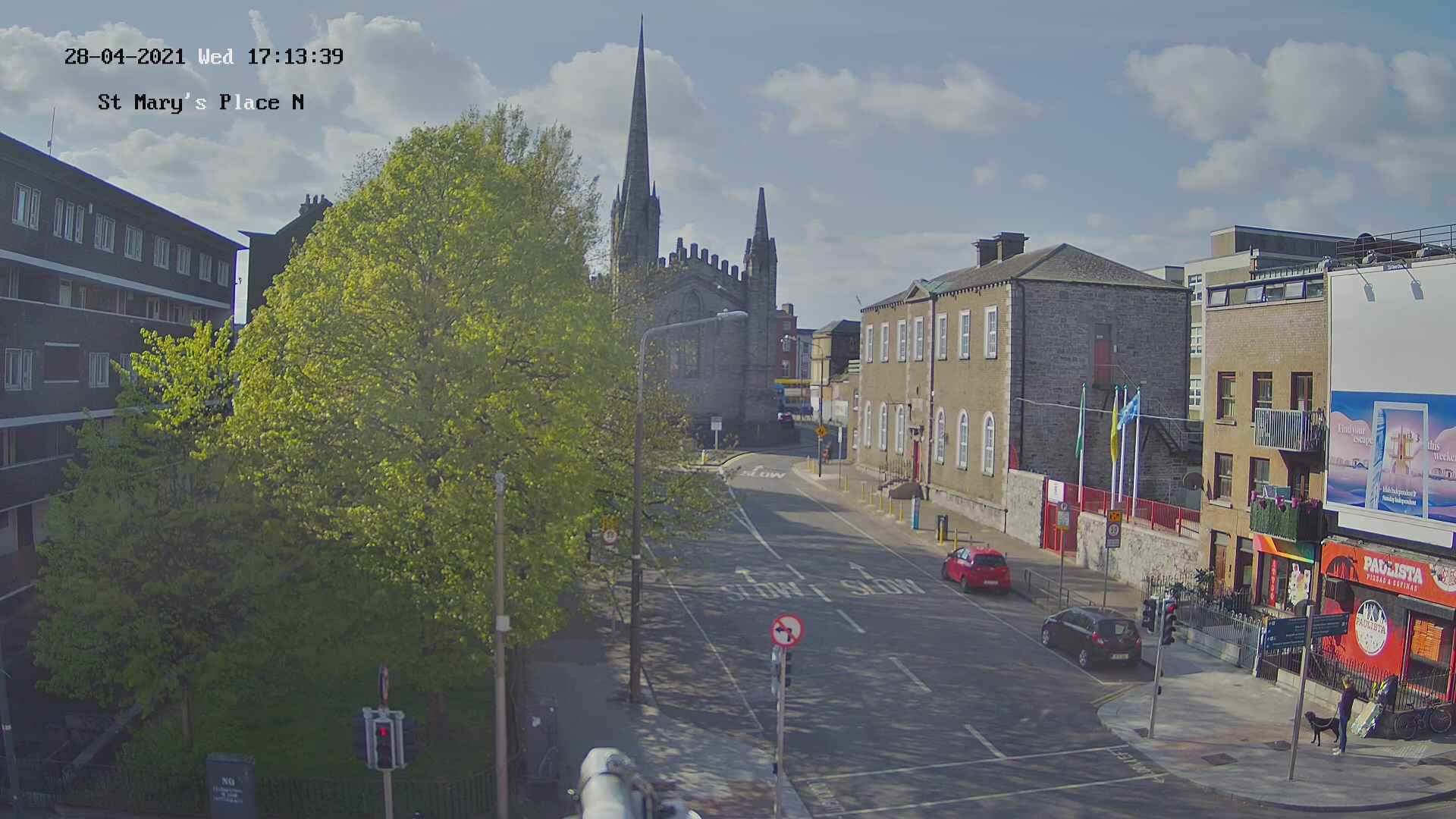Click the parked red car

point(976,568)
